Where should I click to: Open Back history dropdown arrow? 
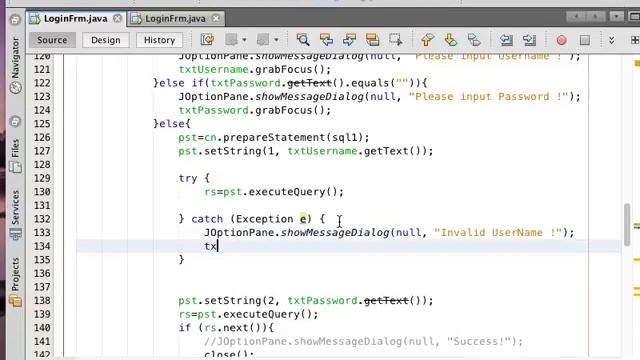coord(244,40)
